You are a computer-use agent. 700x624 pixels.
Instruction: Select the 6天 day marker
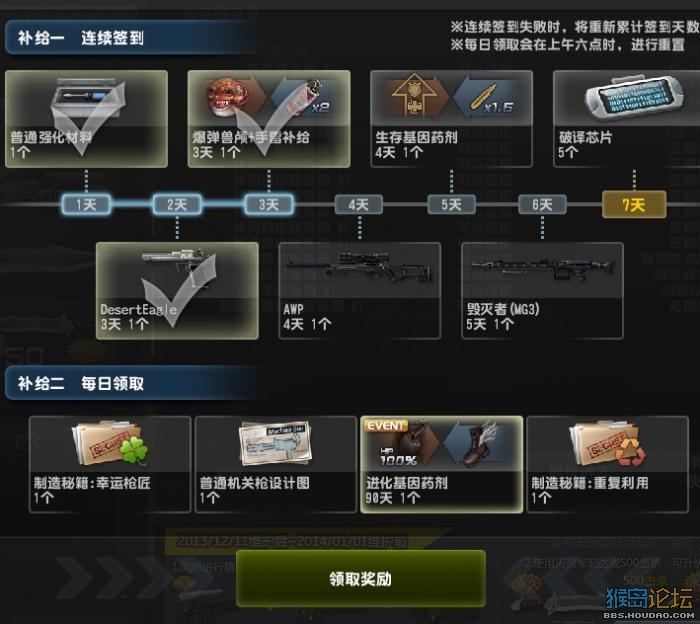pyautogui.click(x=542, y=205)
